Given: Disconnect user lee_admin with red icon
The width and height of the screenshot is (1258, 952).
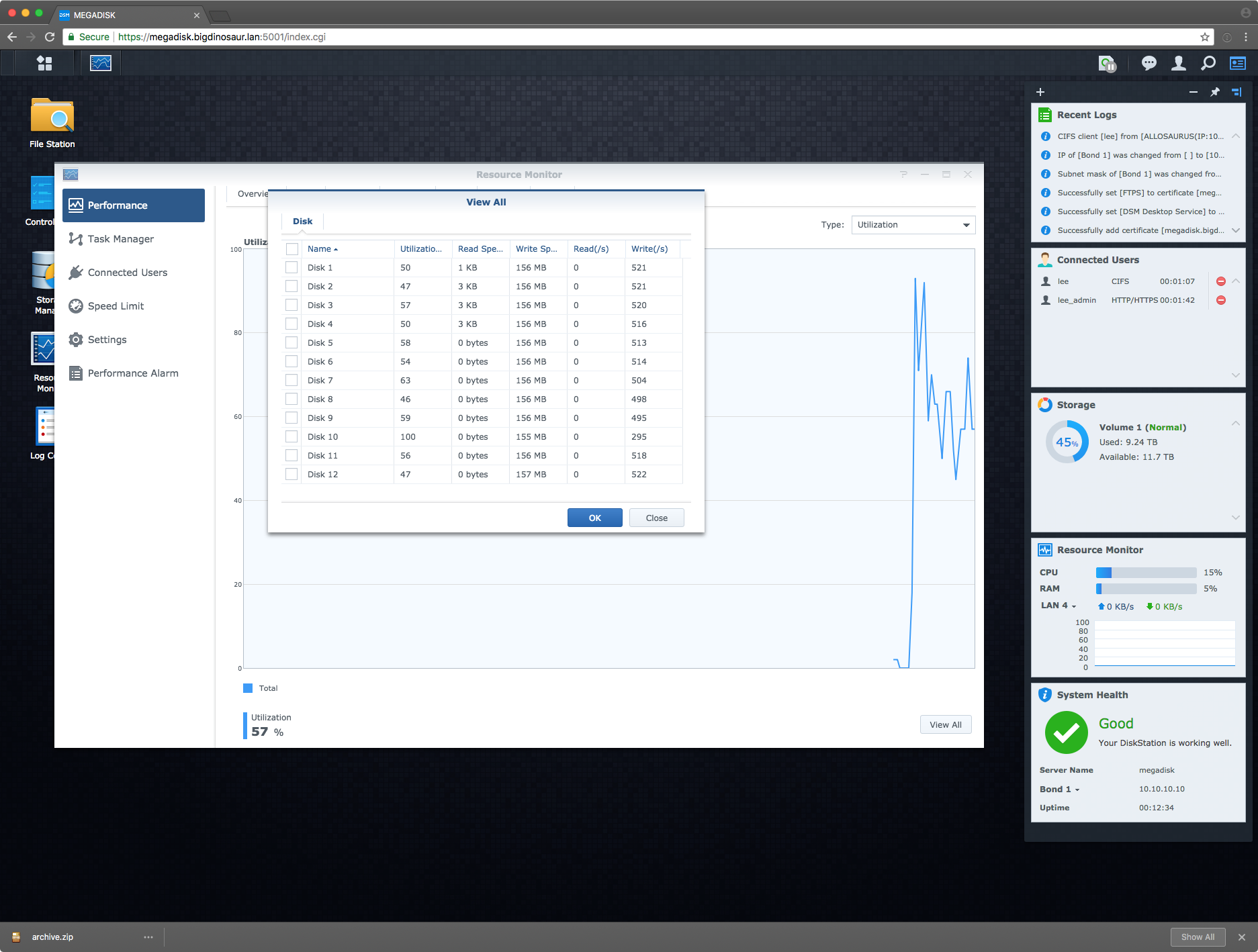Looking at the screenshot, I should pyautogui.click(x=1221, y=300).
